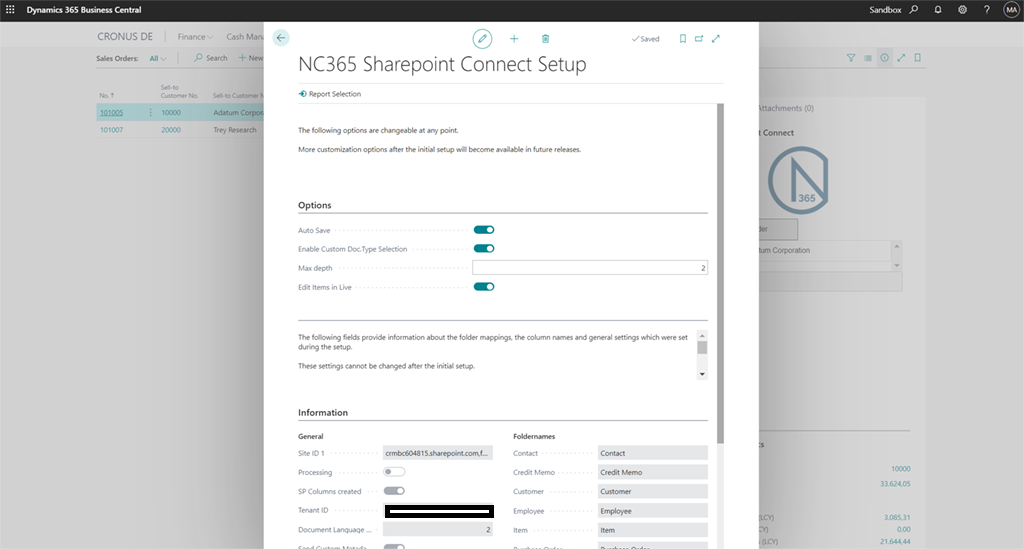
Task: Open row menu dots for order 101005
Action: 150,112
